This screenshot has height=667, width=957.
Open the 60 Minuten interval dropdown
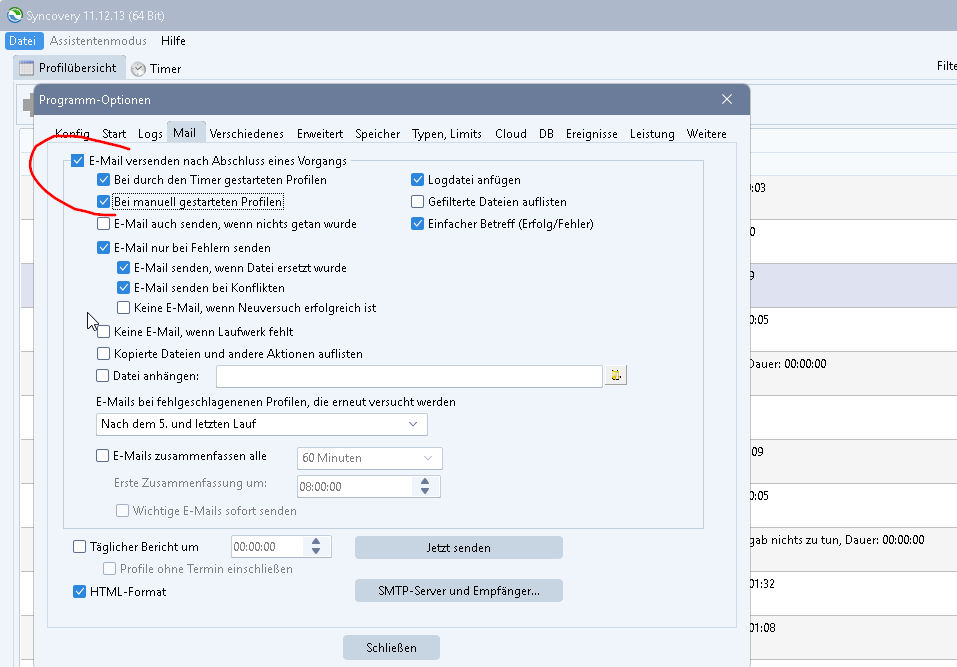369,458
